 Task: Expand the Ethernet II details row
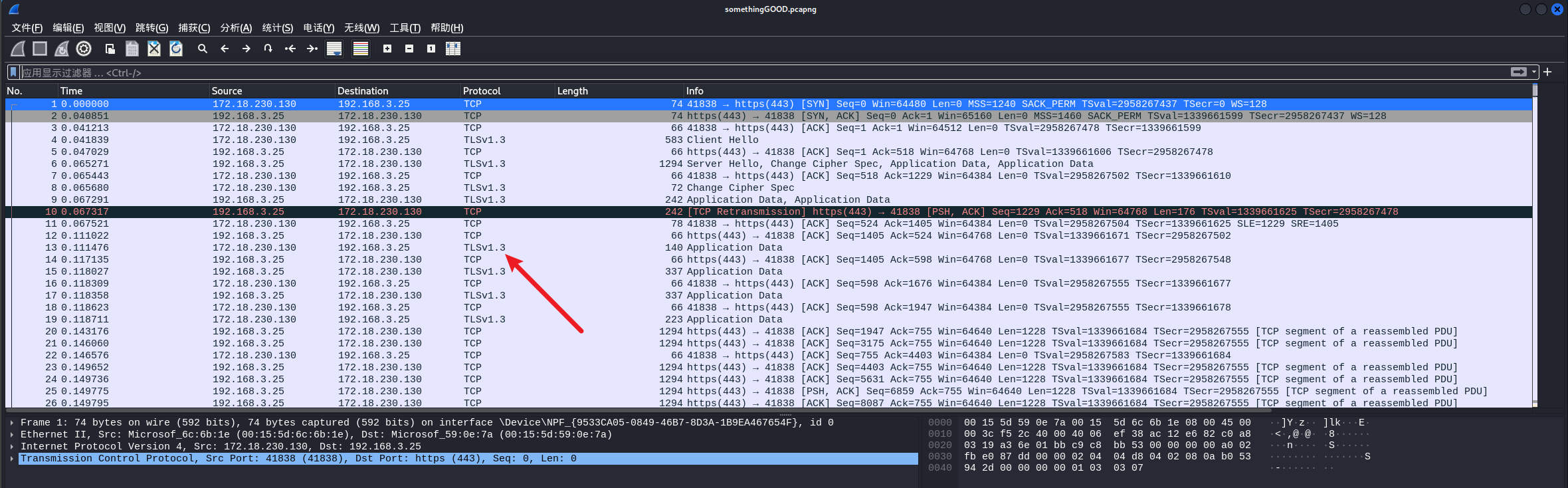click(12, 435)
